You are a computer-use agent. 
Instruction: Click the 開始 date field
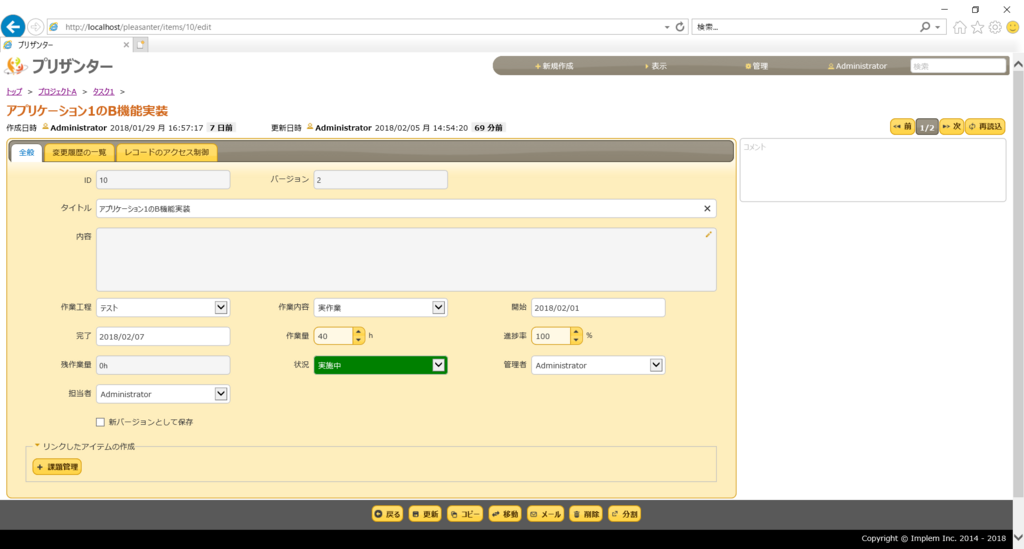598,307
